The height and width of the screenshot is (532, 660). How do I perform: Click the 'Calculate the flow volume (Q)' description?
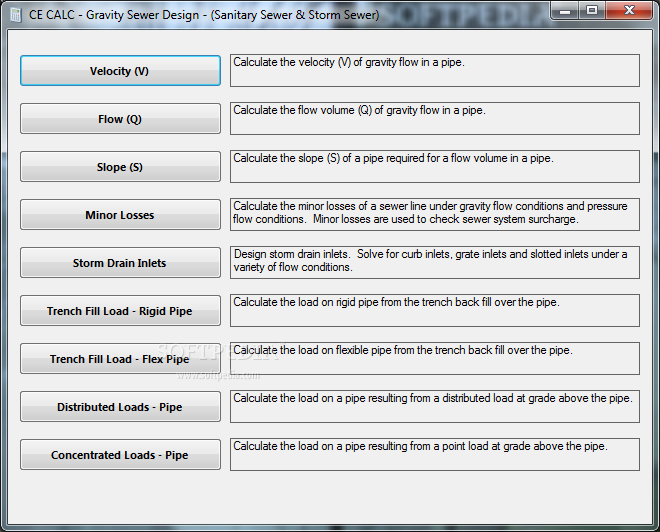(435, 118)
